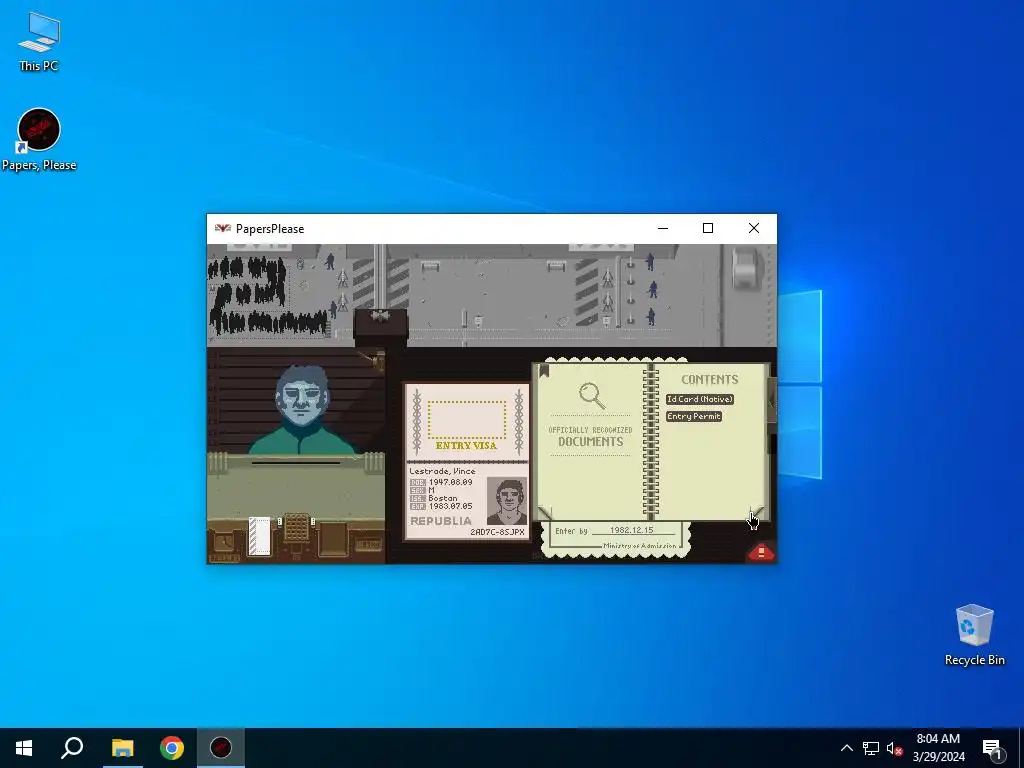The width and height of the screenshot is (1024, 768).
Task: Select the Recycle Bin desktop icon
Action: pos(974,635)
